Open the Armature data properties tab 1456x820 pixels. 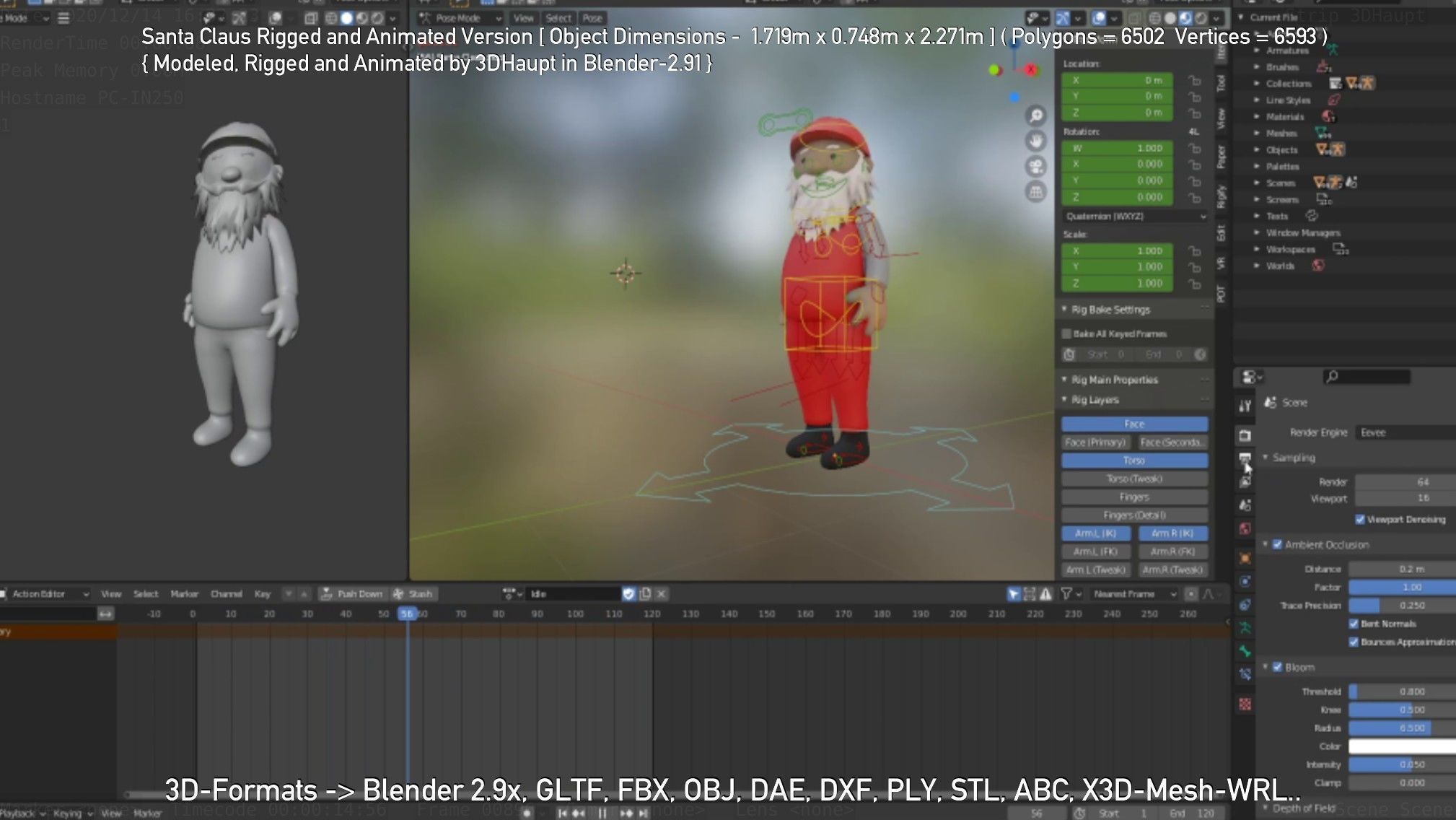coord(1245,628)
